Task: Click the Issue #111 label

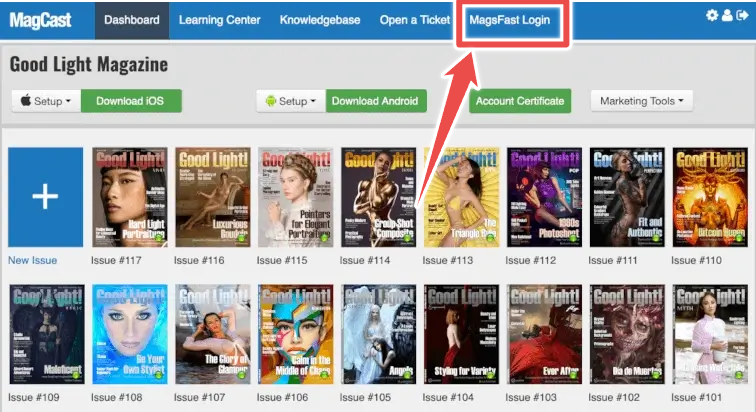Action: [x=613, y=260]
